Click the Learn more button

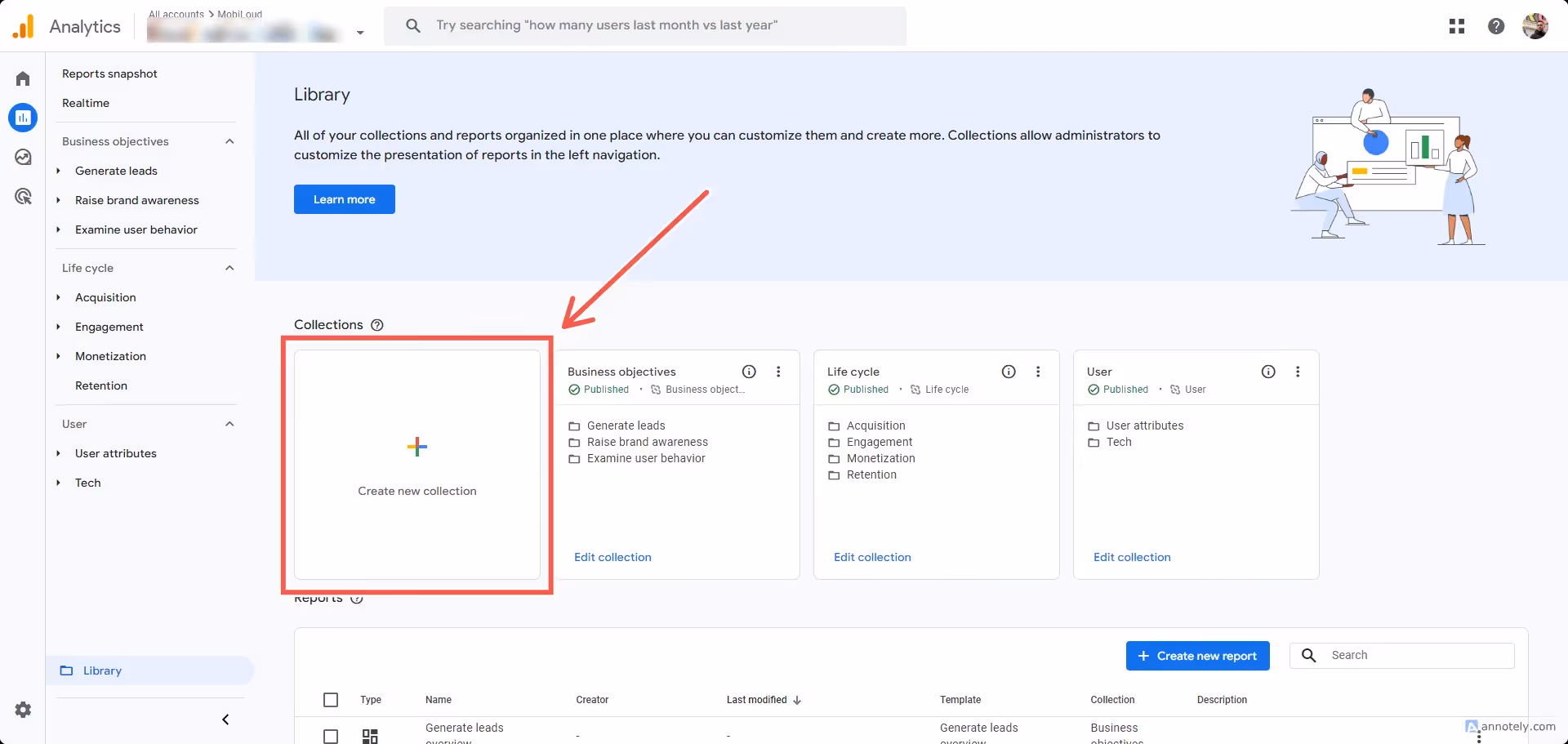(x=345, y=199)
